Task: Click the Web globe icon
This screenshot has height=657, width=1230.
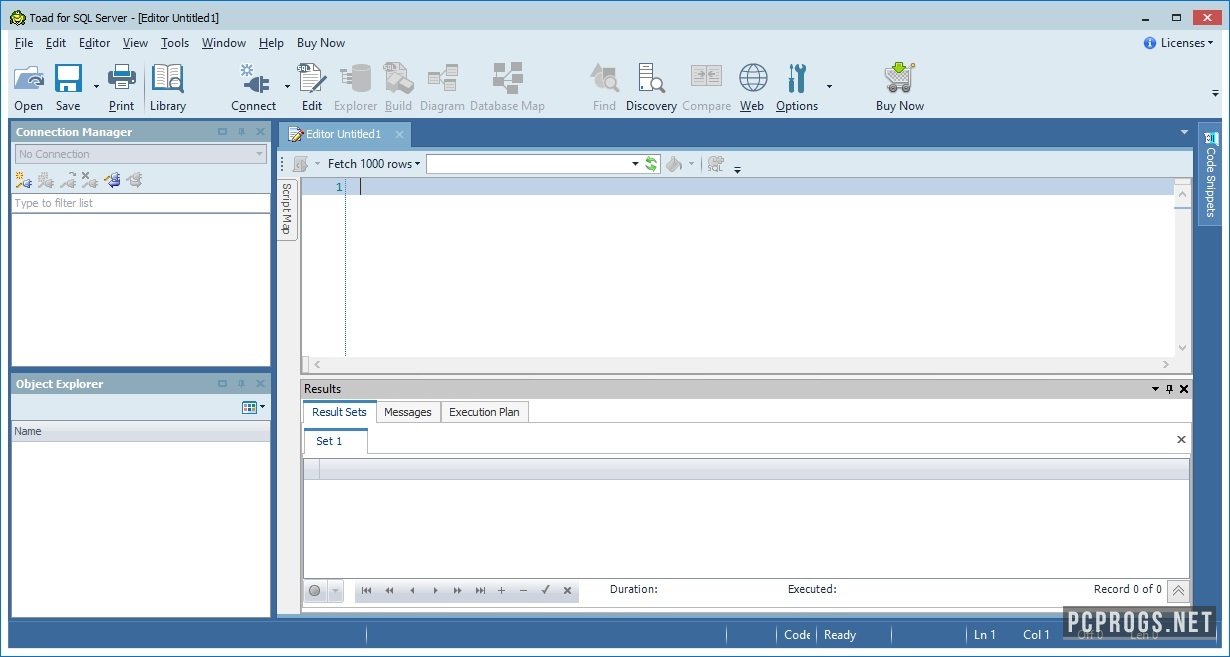Action: point(752,79)
